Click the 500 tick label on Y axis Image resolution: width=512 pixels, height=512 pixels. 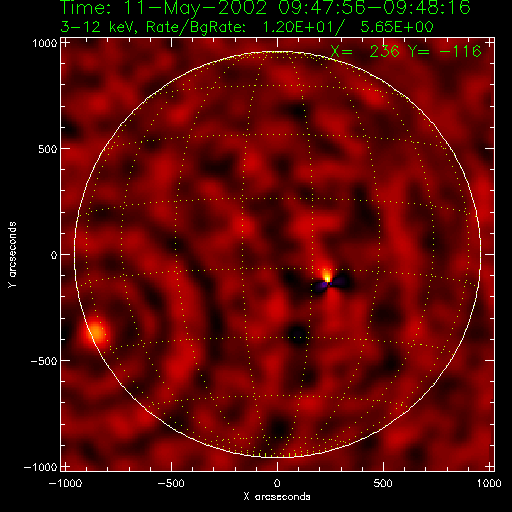click(x=47, y=149)
